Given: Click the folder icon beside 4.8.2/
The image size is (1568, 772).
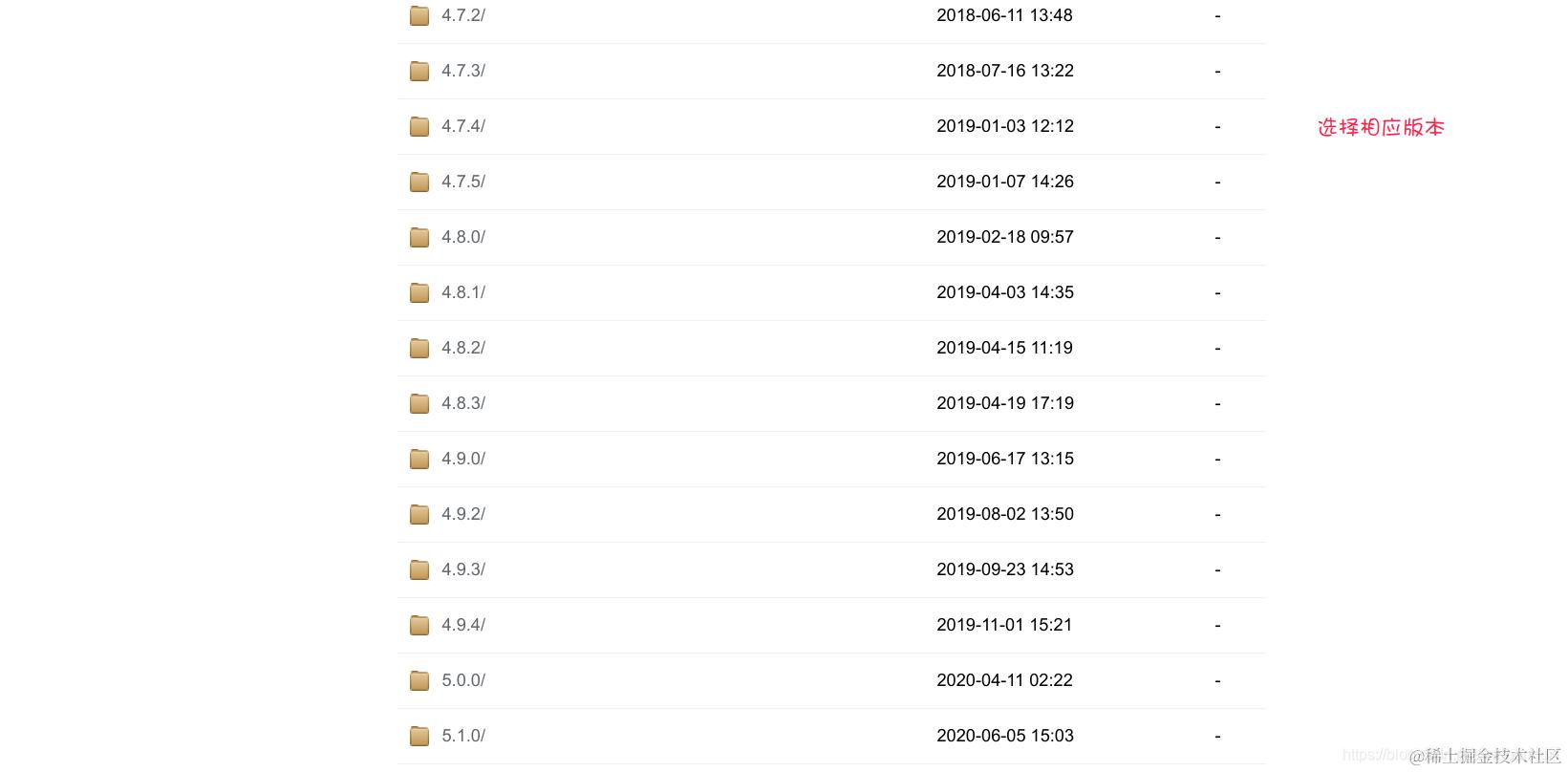Looking at the screenshot, I should point(419,348).
